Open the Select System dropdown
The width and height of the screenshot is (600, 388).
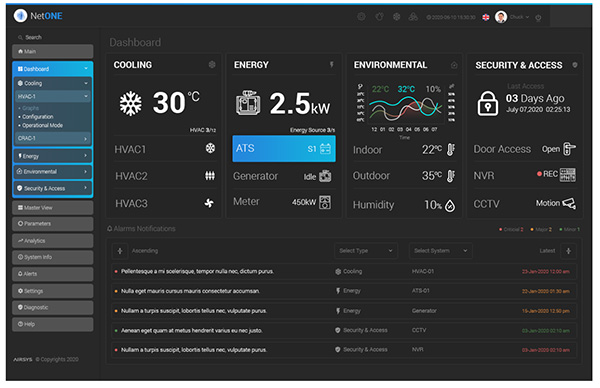pos(440,251)
